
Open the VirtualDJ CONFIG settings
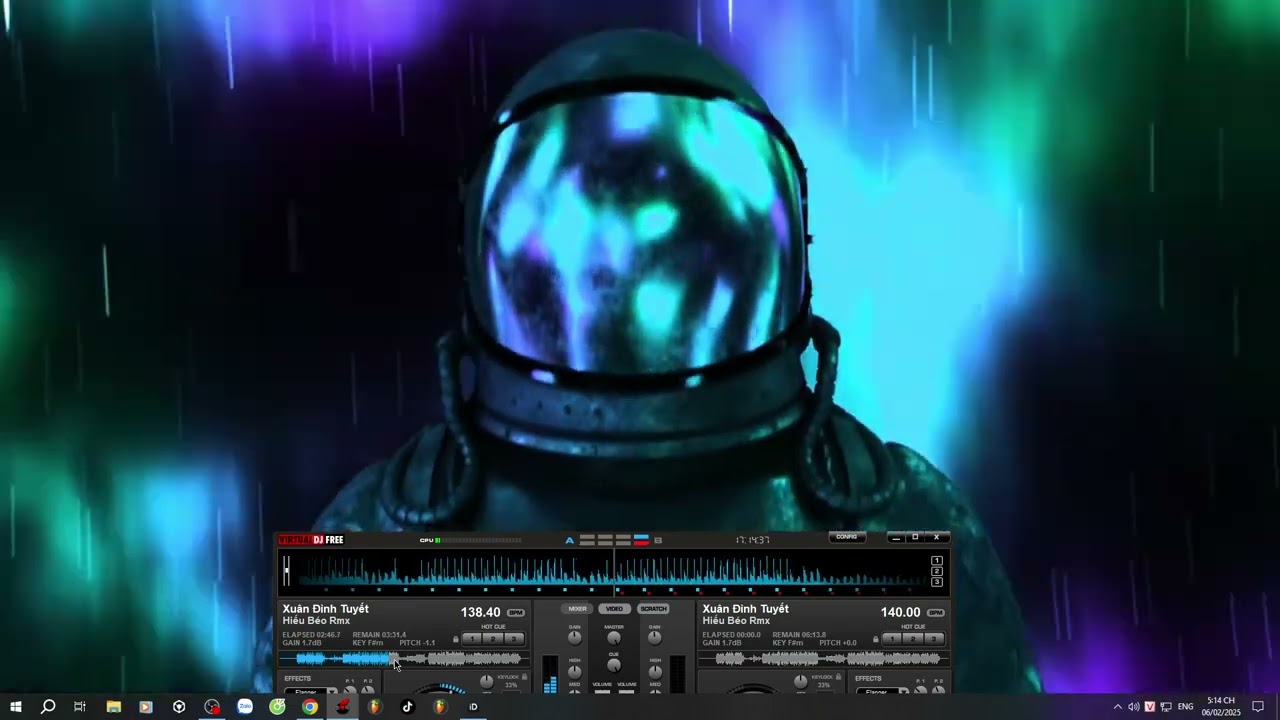(x=847, y=537)
